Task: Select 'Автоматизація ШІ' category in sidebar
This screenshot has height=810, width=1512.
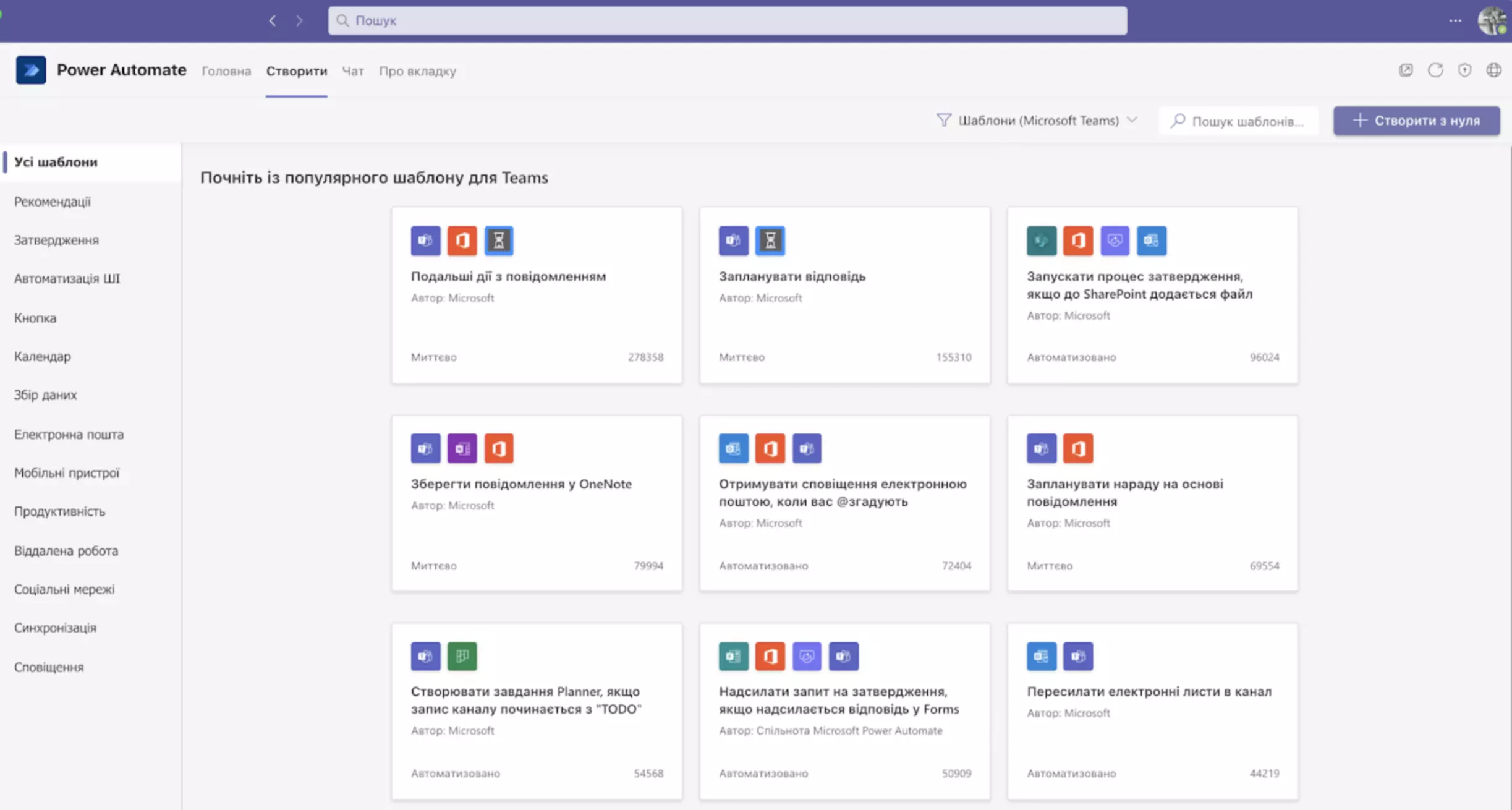Action: [x=67, y=278]
